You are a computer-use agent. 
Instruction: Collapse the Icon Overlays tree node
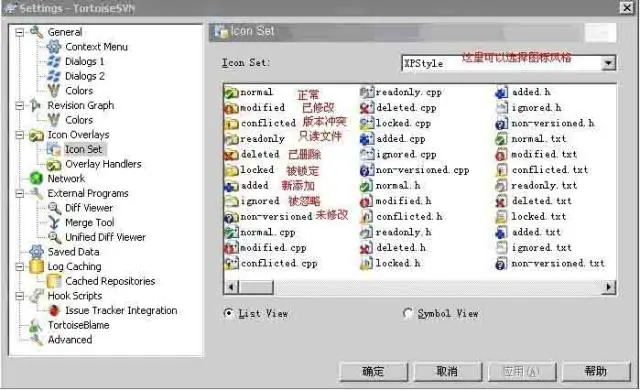[20, 135]
